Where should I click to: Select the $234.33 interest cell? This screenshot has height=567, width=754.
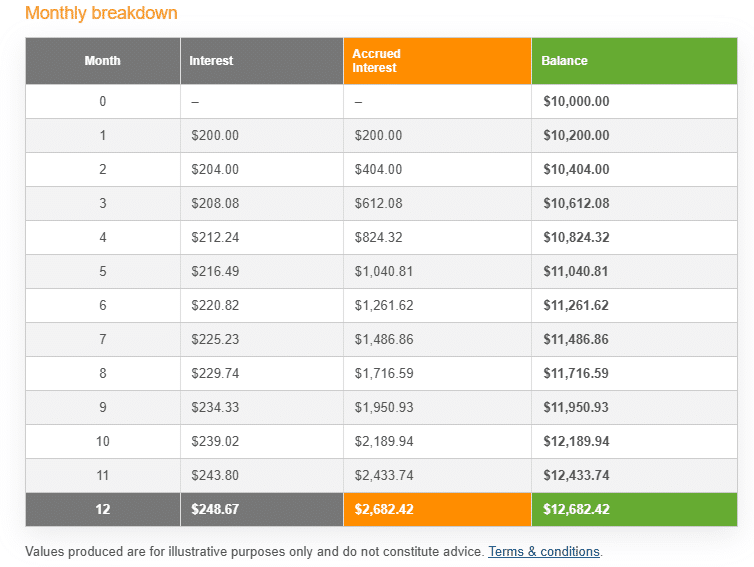[x=215, y=408]
